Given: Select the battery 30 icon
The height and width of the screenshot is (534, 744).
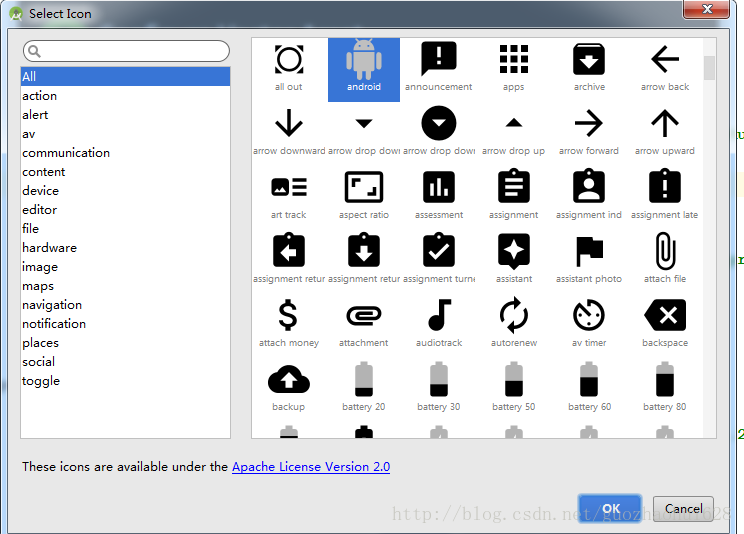Looking at the screenshot, I should tap(439, 379).
